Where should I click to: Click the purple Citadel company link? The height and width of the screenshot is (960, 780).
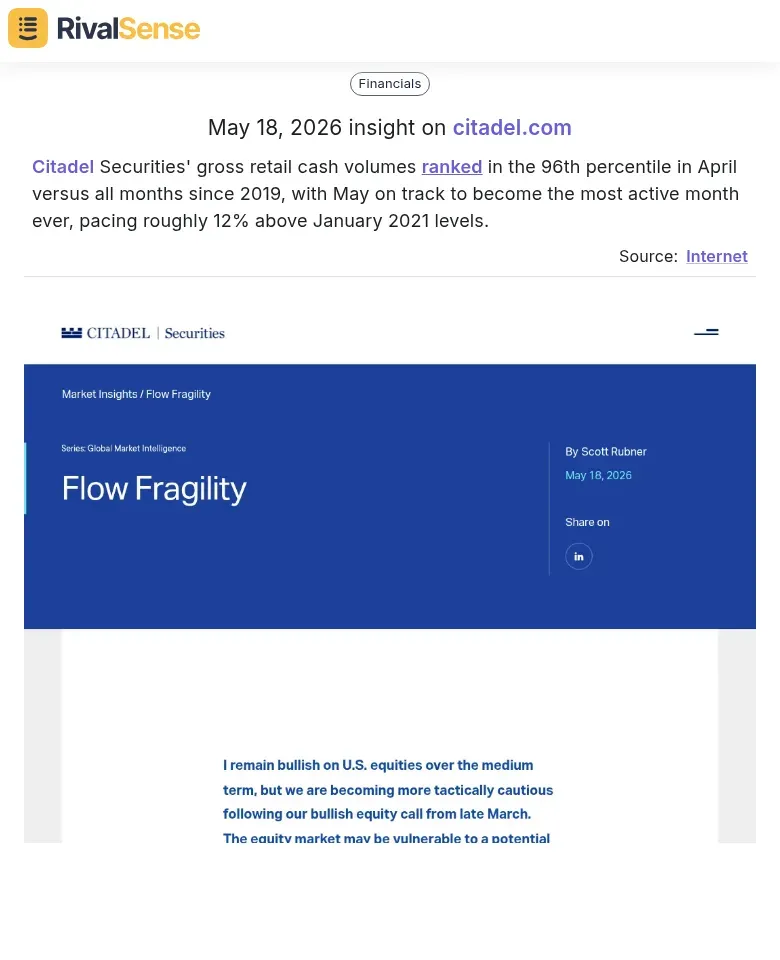(x=63, y=167)
